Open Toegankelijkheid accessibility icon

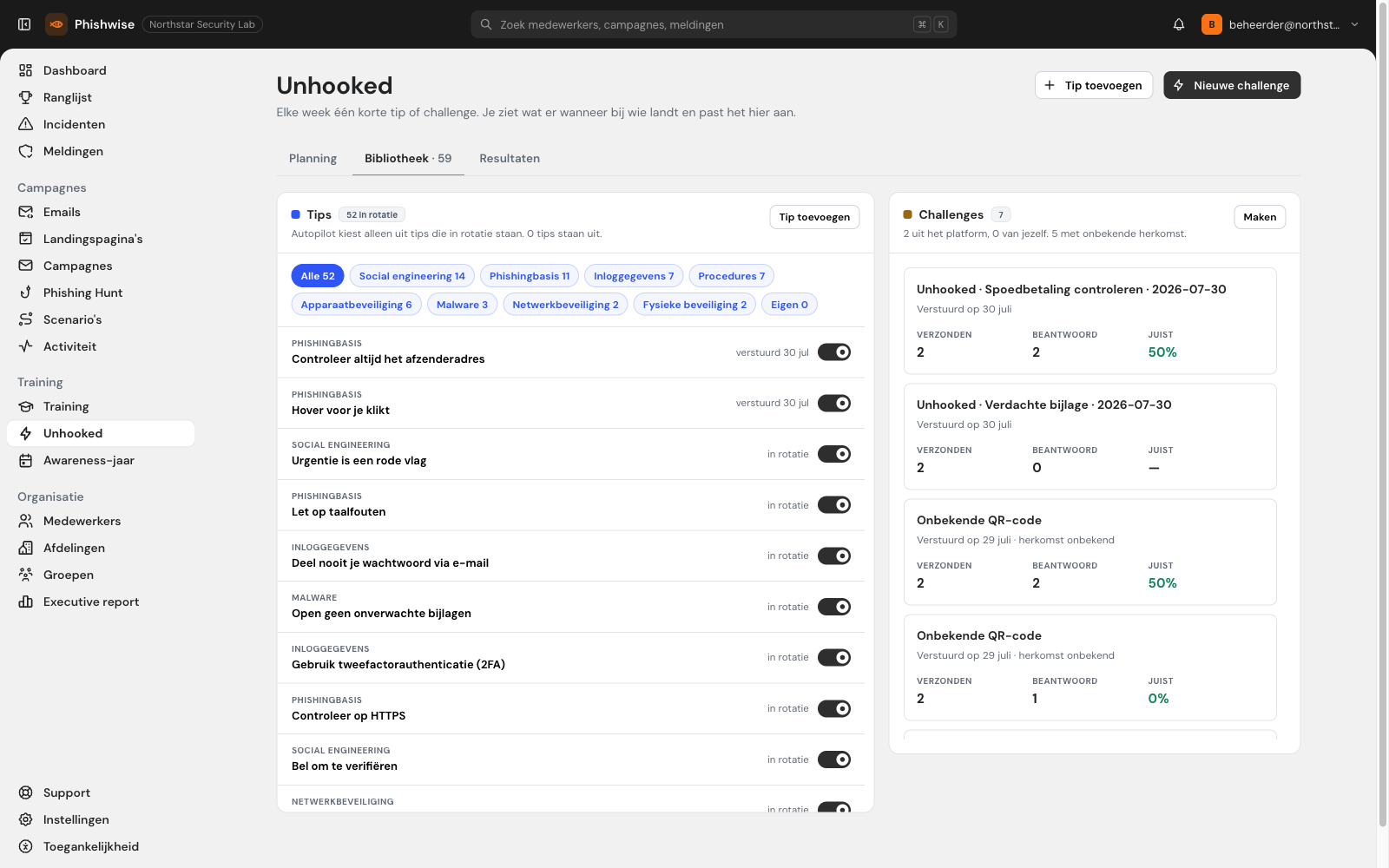click(26, 846)
